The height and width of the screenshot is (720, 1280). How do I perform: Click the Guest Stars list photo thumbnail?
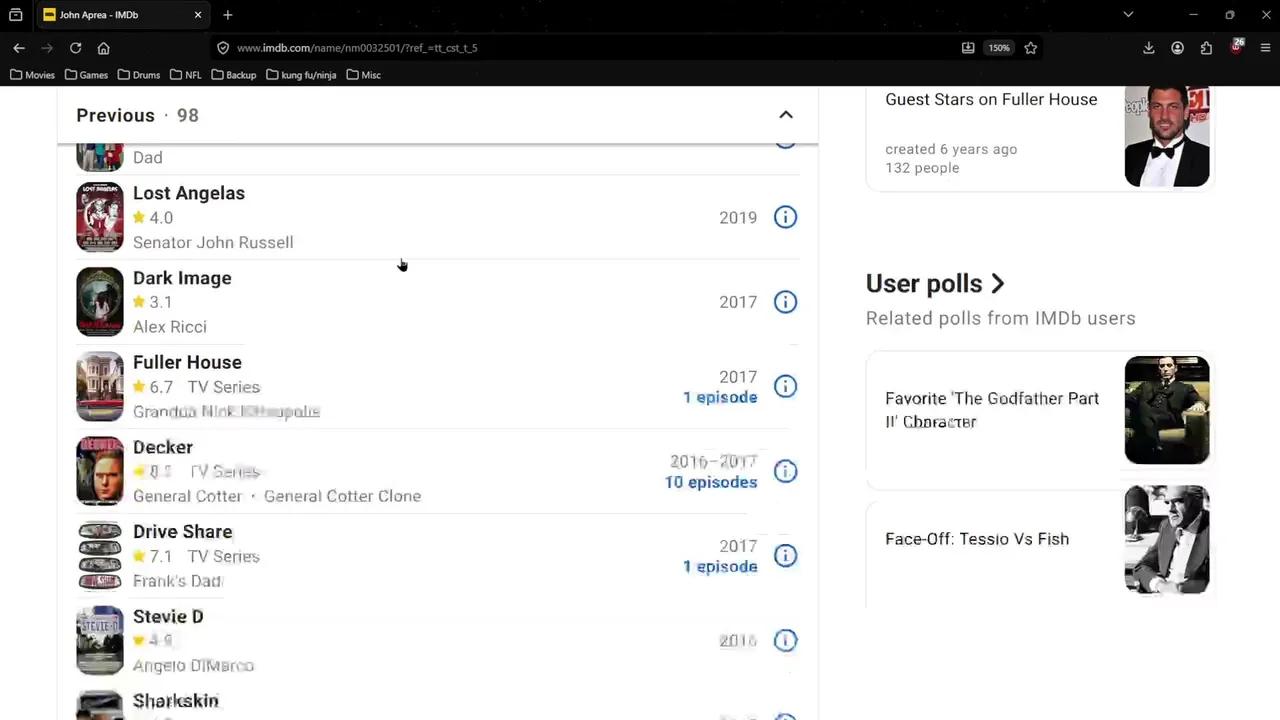pos(1167,136)
